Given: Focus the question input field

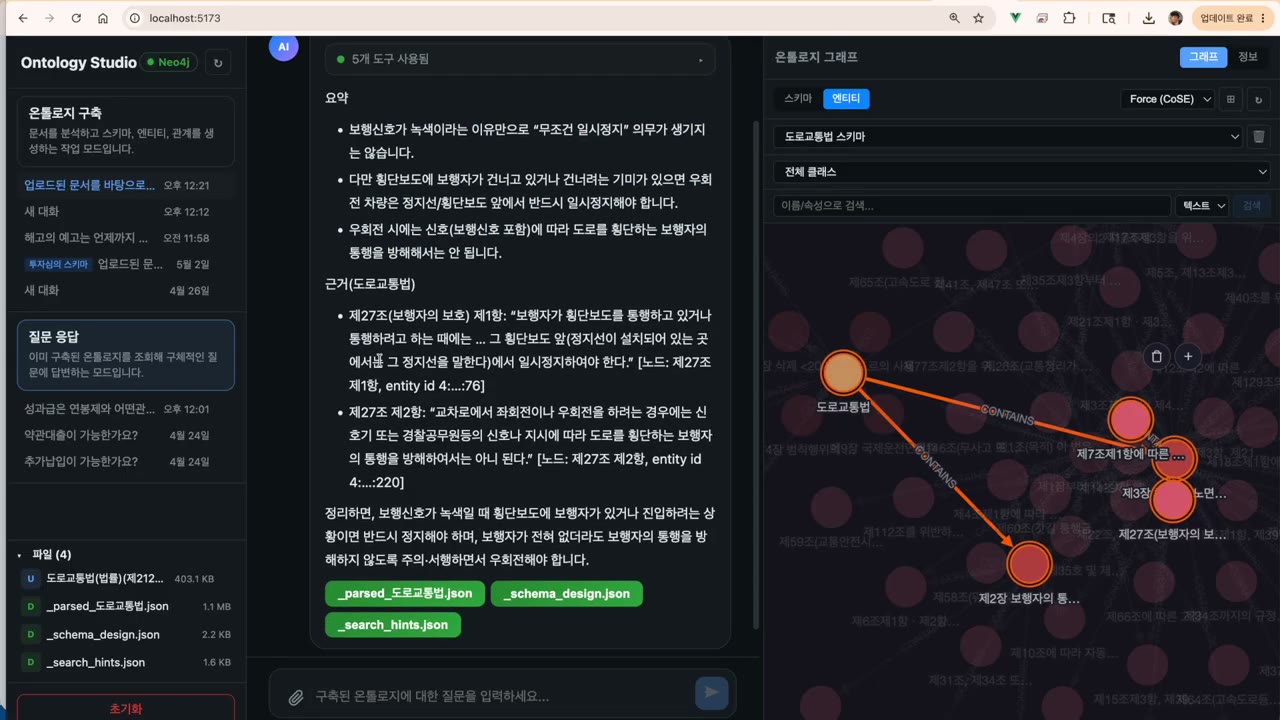Looking at the screenshot, I should click(500, 696).
